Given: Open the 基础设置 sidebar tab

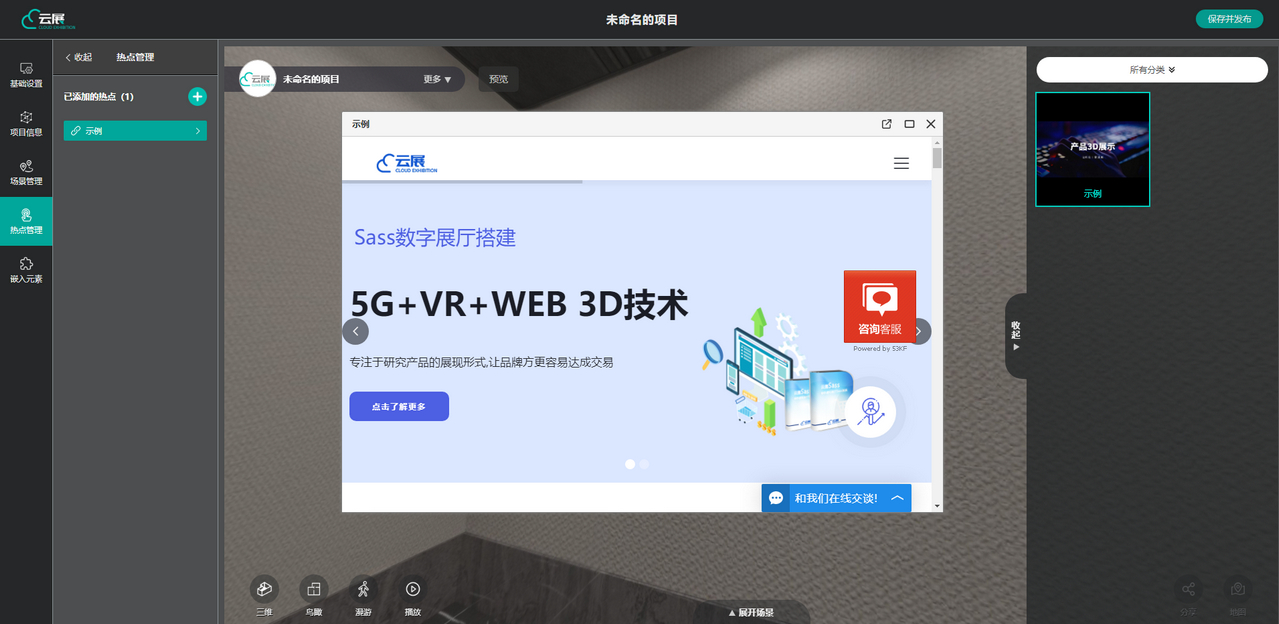Looking at the screenshot, I should 26,74.
